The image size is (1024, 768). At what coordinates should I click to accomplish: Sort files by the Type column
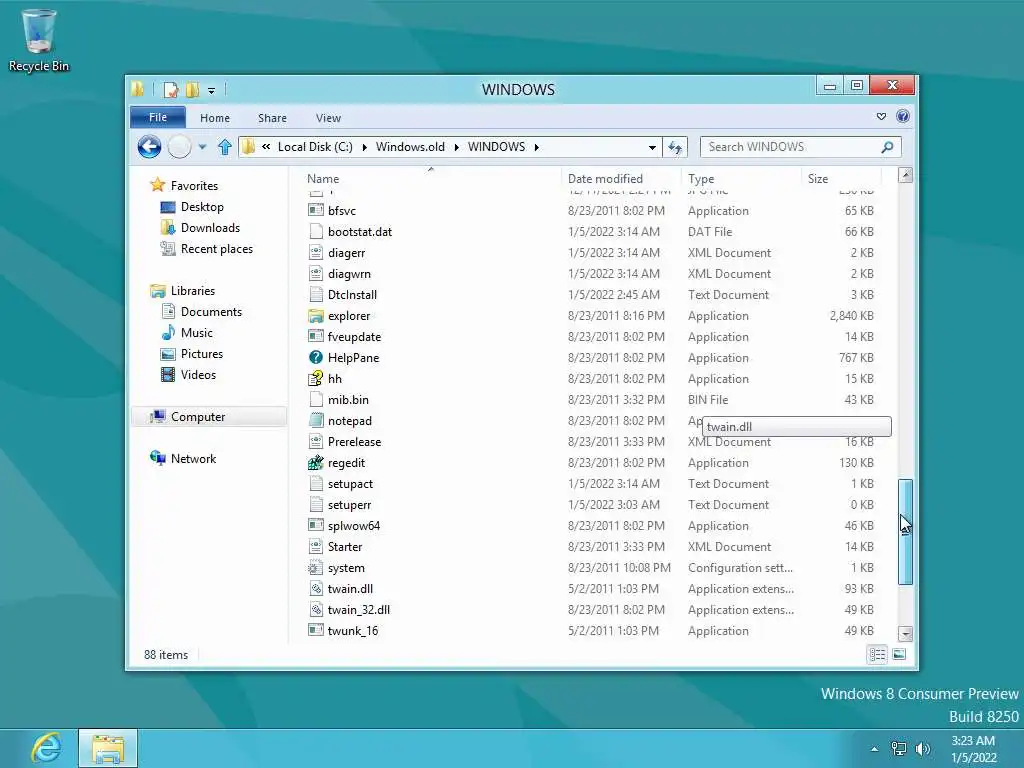[x=701, y=178]
